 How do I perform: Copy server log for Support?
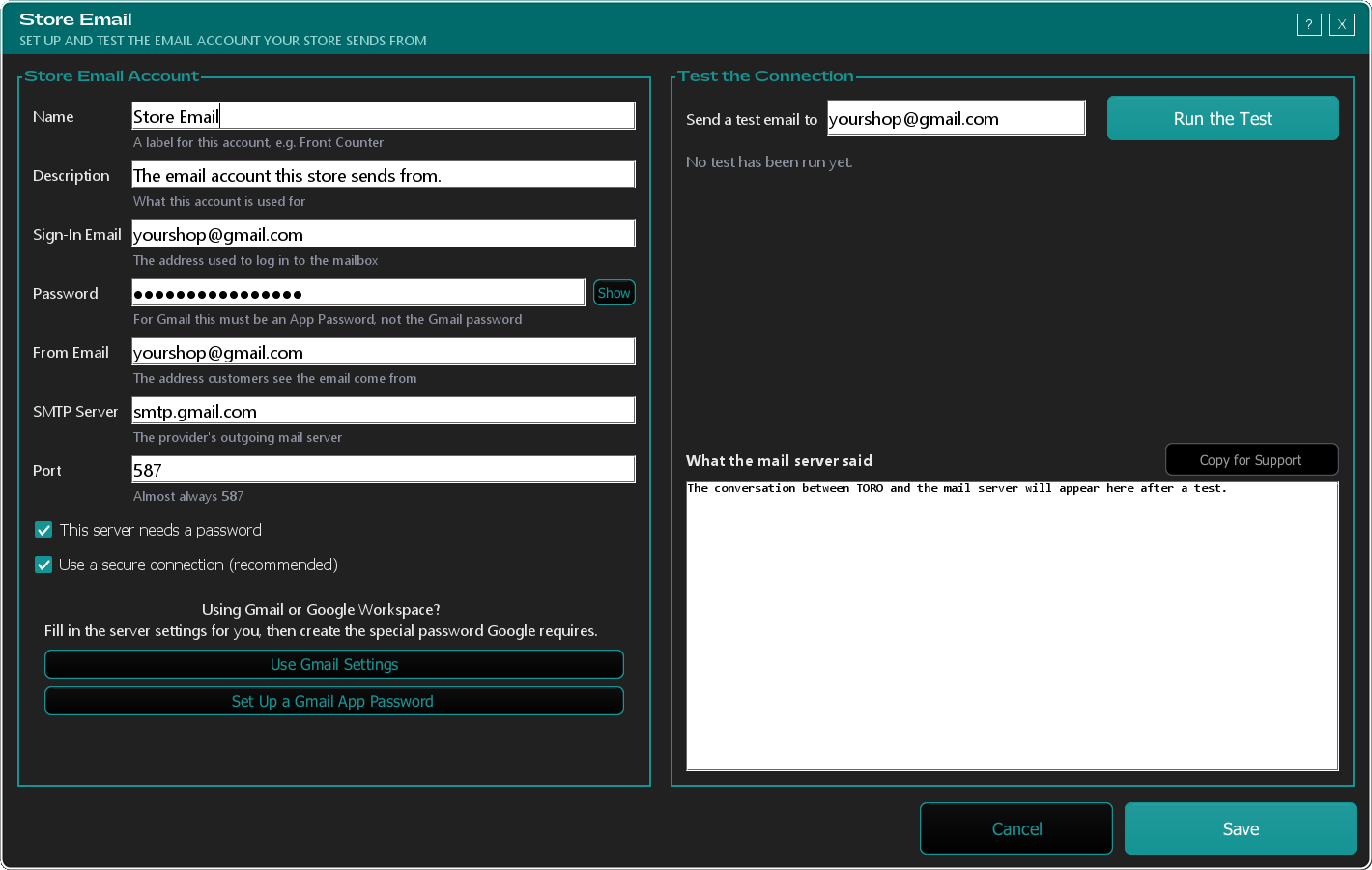[x=1252, y=459]
